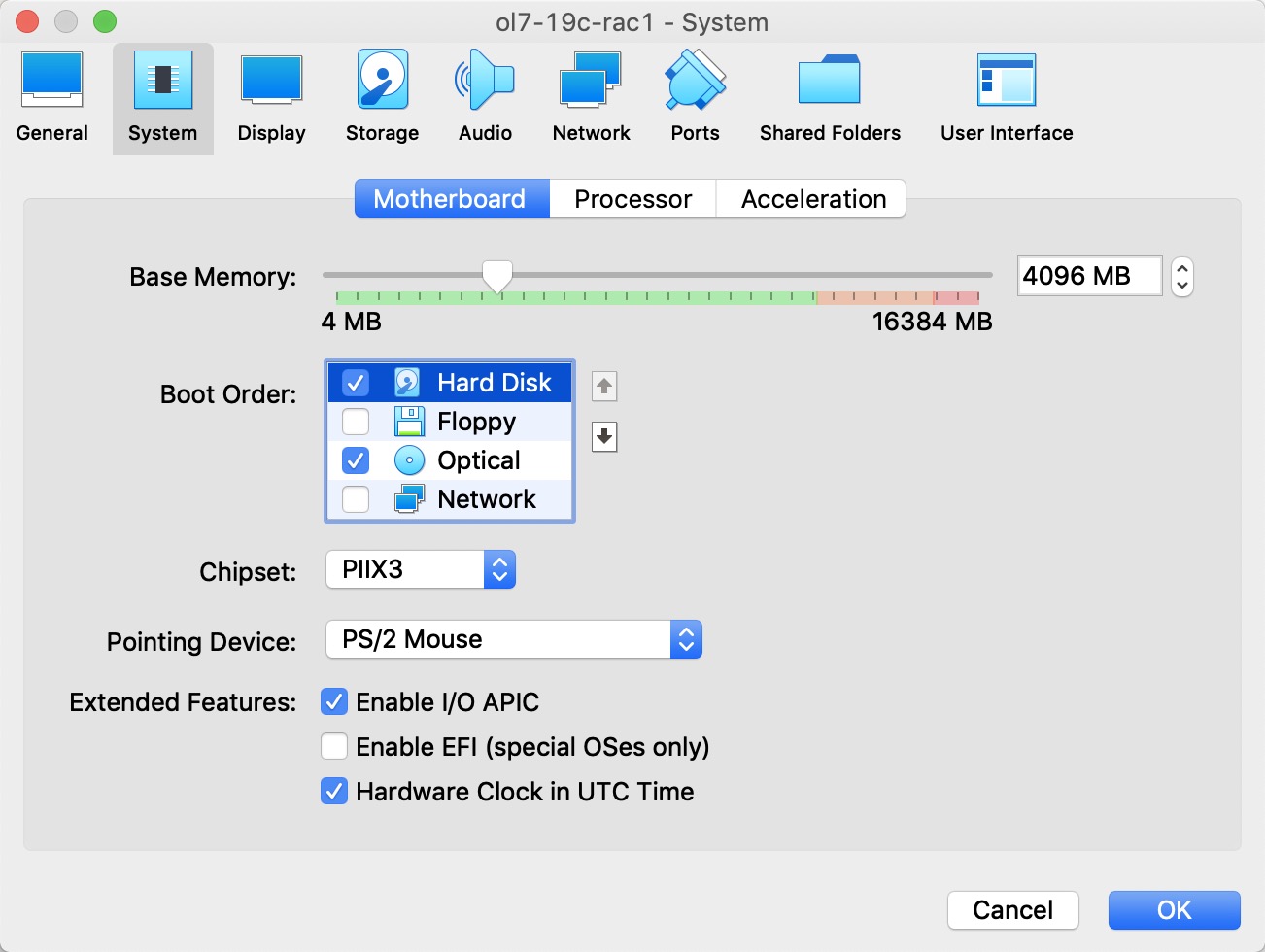Click the Network boot icon
Screen dimensions: 1265x952
(x=409, y=499)
